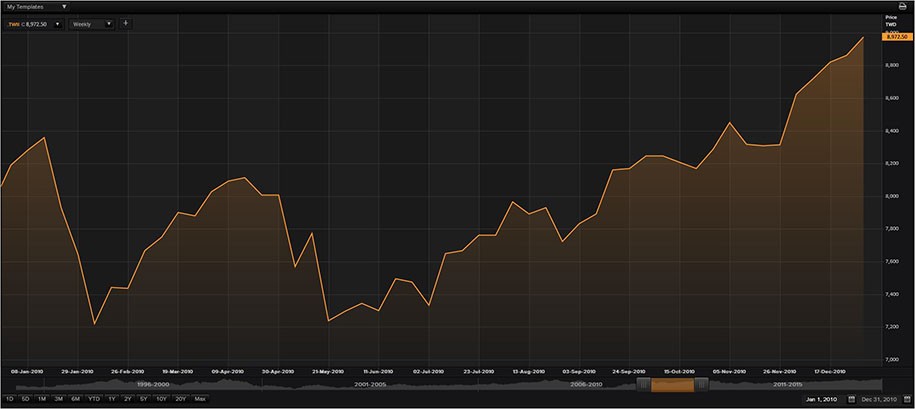
Task: Select the 20Y time range
Action: pos(181,399)
